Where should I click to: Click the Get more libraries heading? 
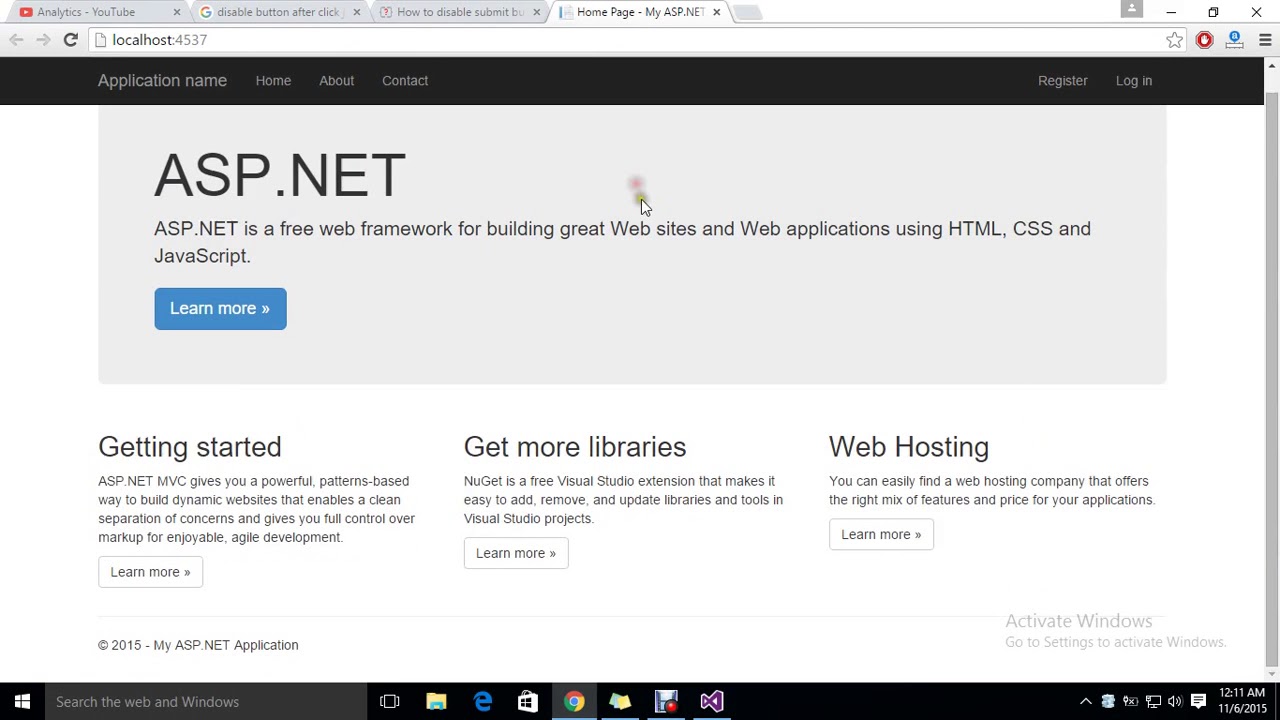click(x=575, y=447)
